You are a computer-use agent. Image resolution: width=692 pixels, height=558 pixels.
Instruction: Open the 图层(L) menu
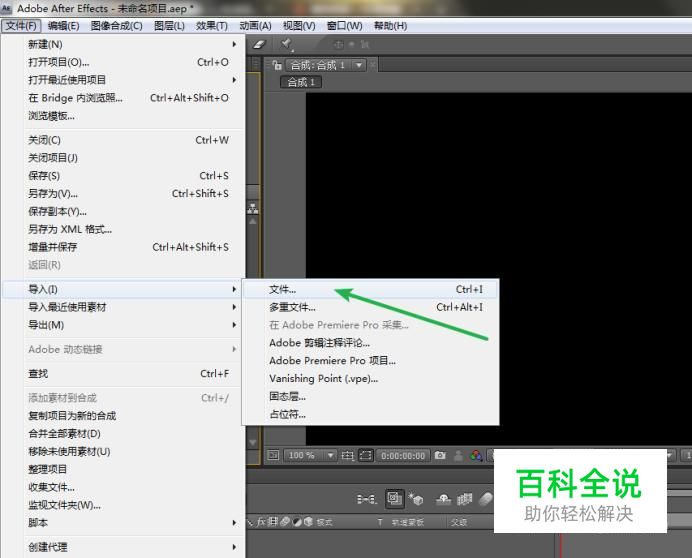(169, 26)
